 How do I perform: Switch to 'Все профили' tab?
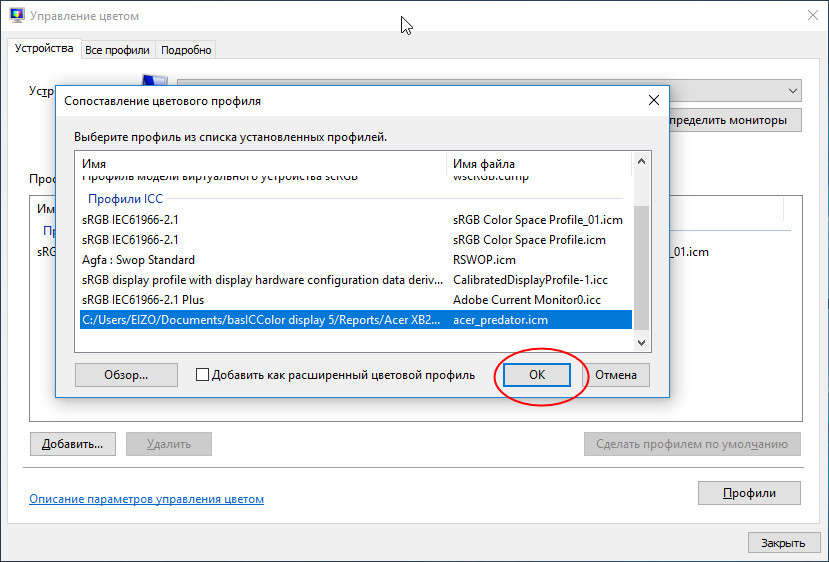click(x=117, y=50)
